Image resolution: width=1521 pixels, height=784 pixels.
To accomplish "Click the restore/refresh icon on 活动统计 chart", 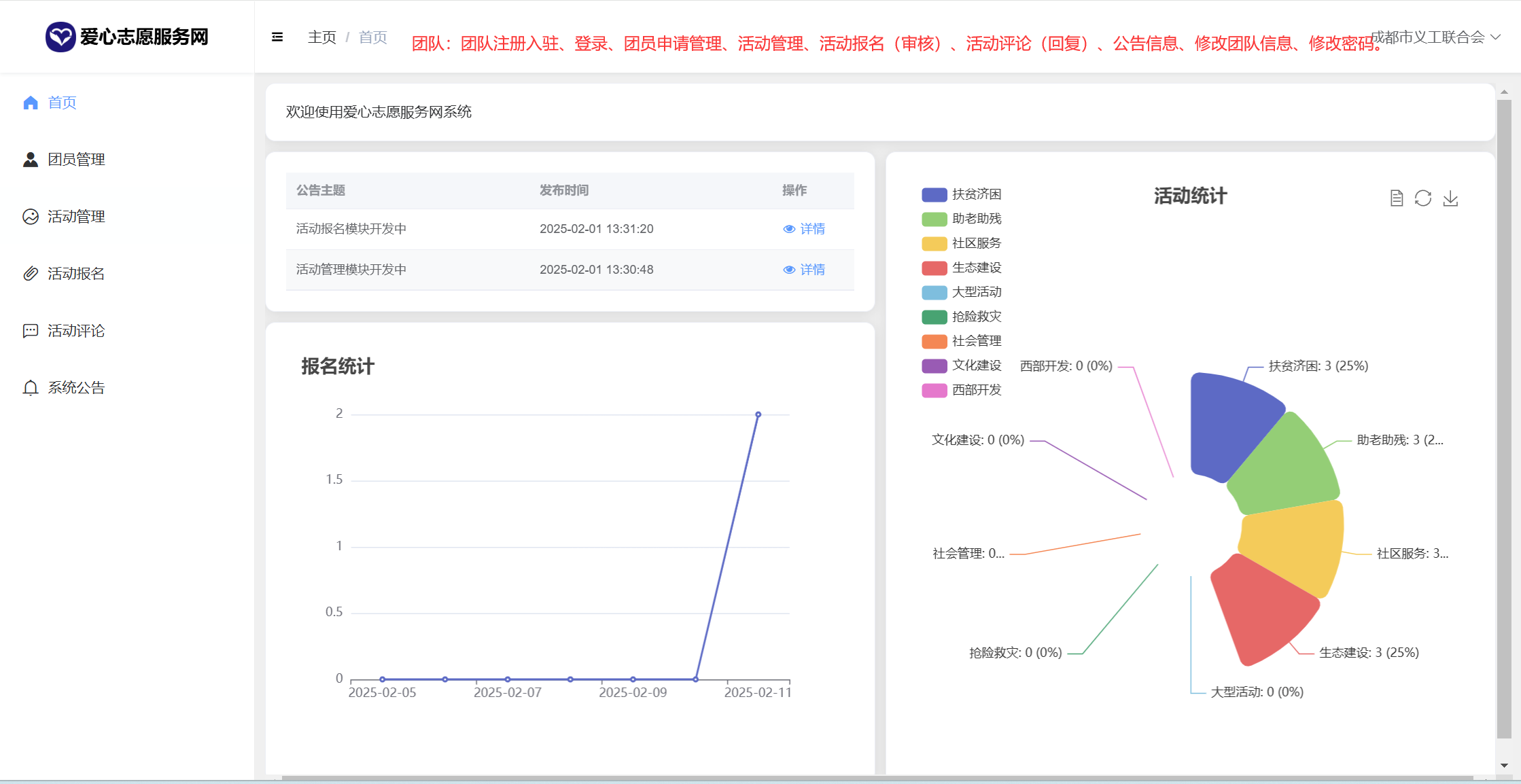I will coord(1423,198).
